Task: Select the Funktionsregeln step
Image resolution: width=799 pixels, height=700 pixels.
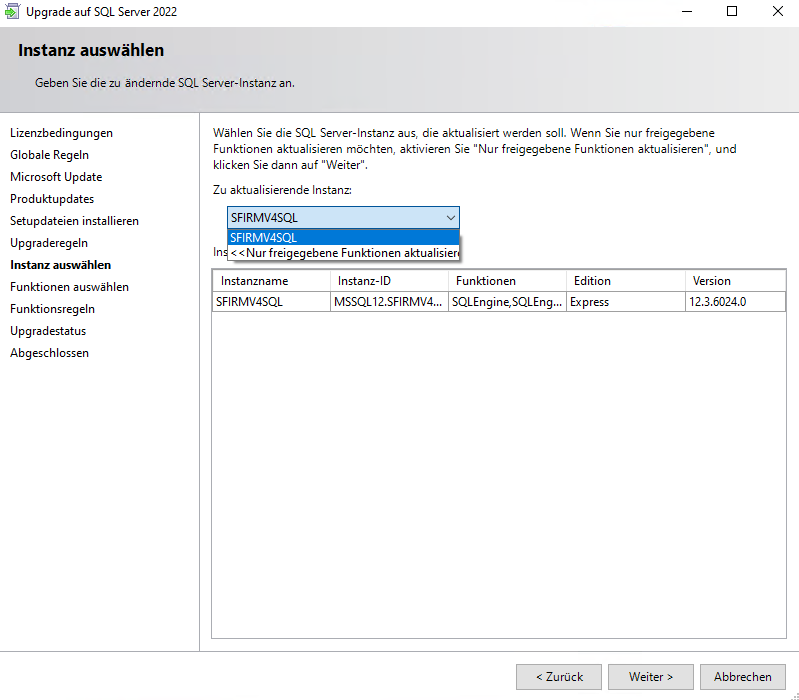Action: point(52,309)
